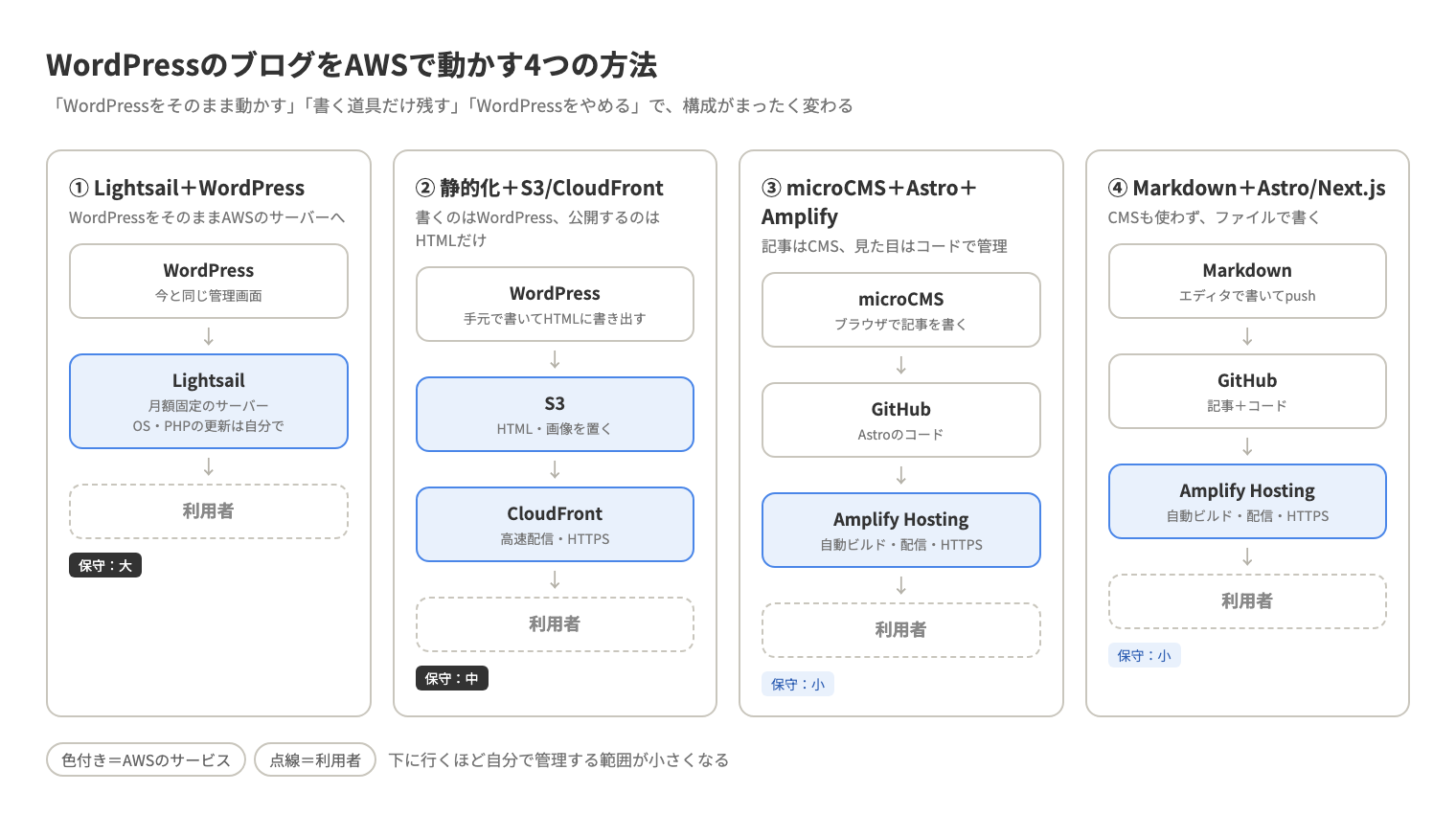Click the legend pill "点線＝利用者"

tap(315, 759)
